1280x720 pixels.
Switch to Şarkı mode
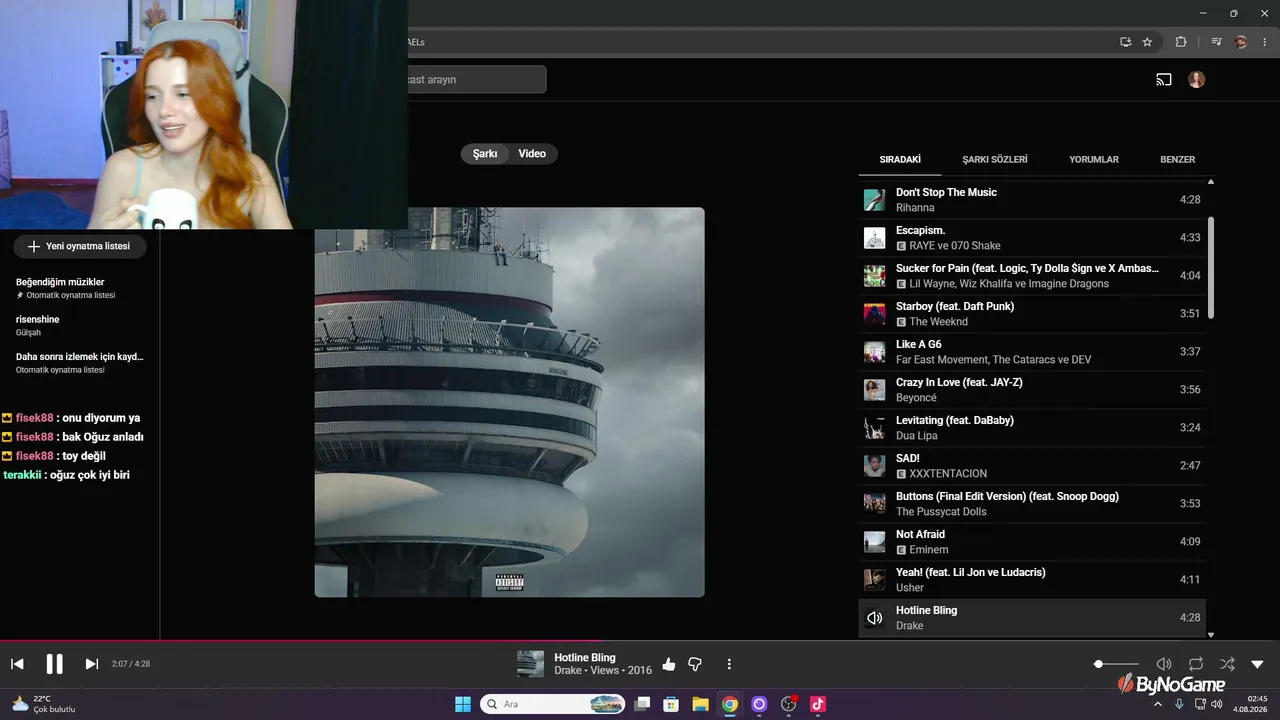[x=485, y=154]
